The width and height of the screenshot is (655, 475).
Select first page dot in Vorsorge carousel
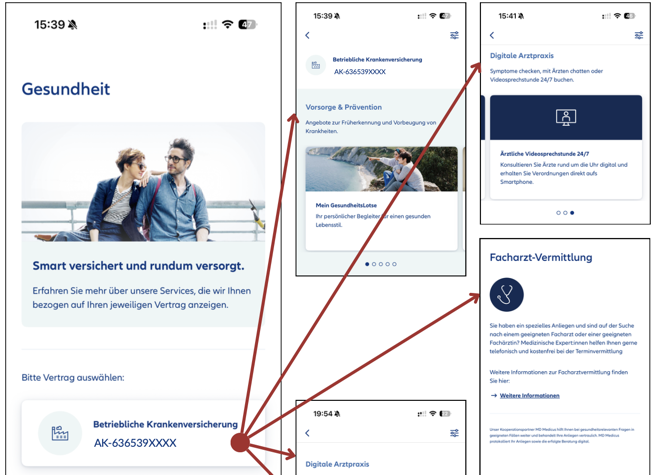tap(367, 264)
